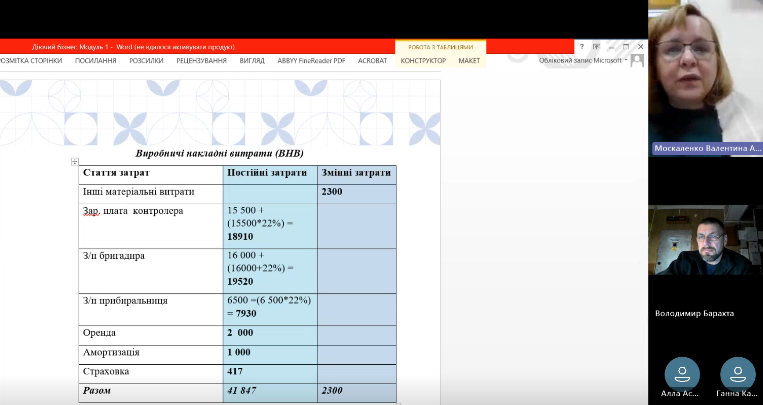763x405 pixels.
Task: Select Володимир Барахта video thumbnail
Action: click(x=706, y=248)
